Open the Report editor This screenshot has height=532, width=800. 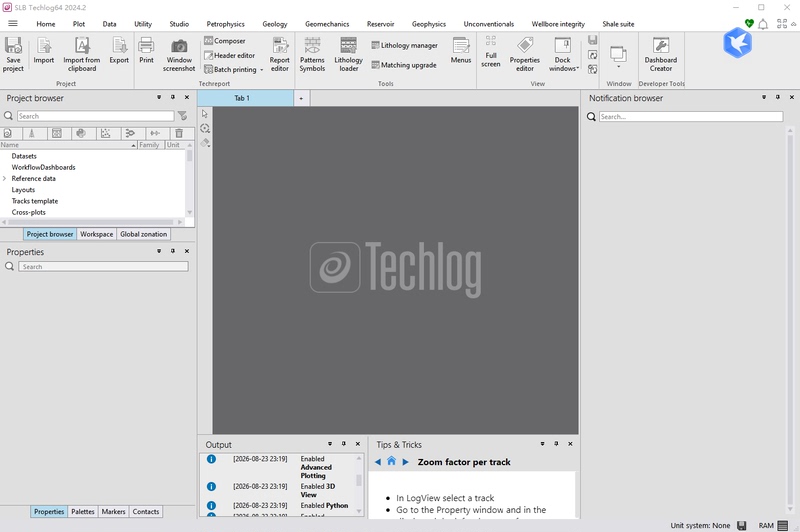coord(280,54)
